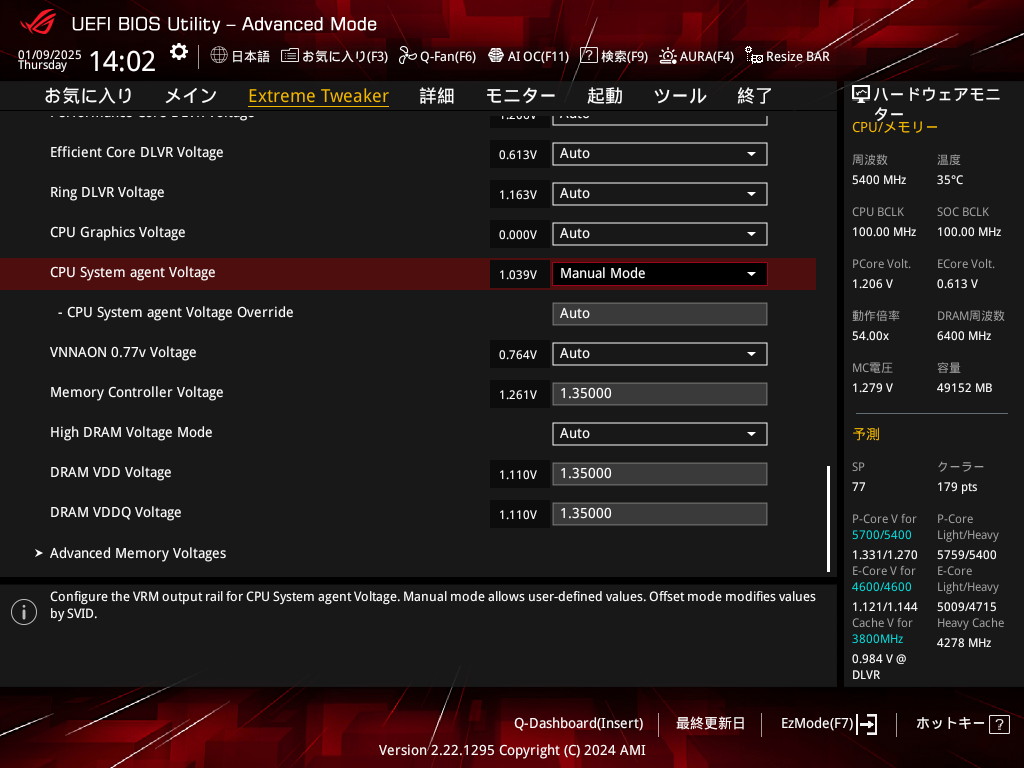Click the DRAM VDDQ Voltage value field
1024x768 pixels.
pos(659,514)
